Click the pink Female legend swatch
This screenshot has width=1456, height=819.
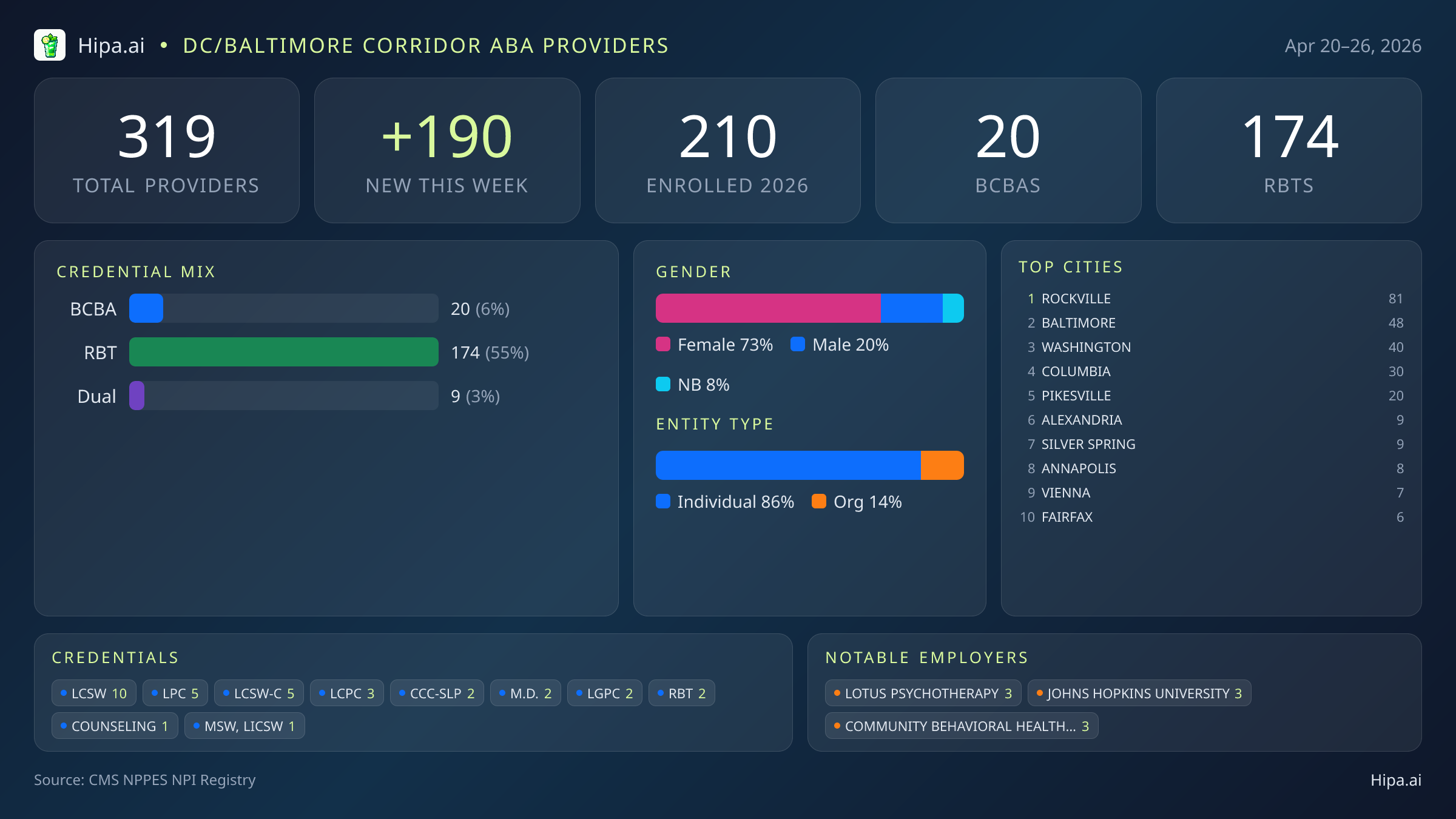click(663, 345)
